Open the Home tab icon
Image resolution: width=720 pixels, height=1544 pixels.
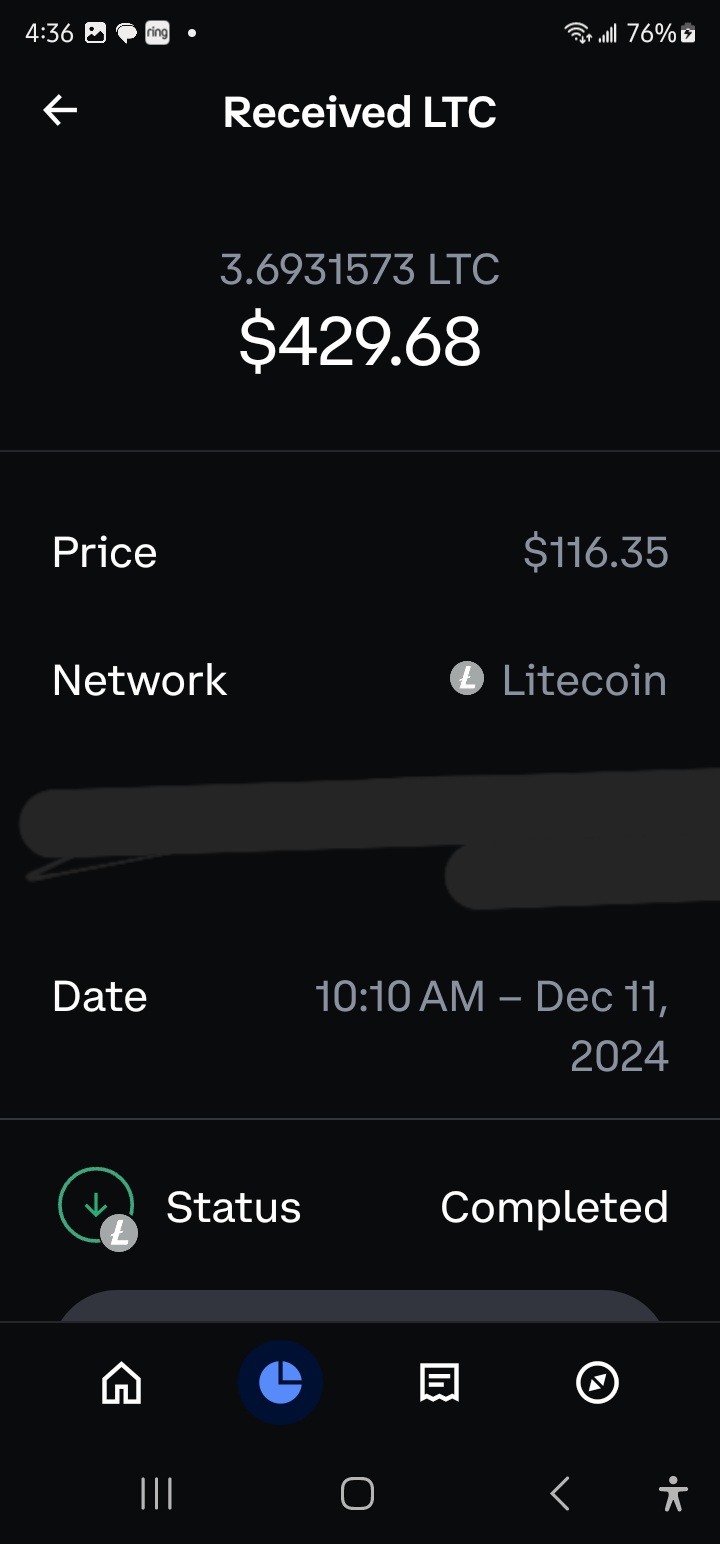coord(122,1384)
